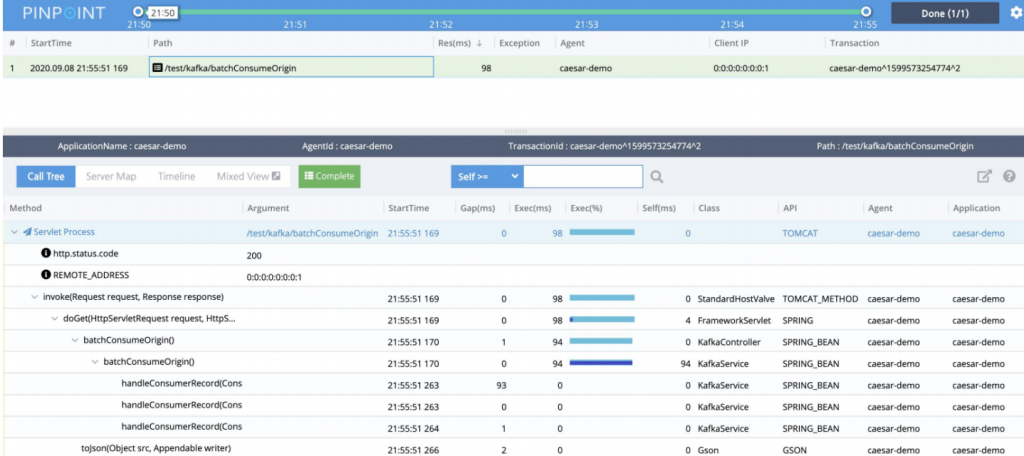Click the Done (1/1) button

tap(944, 13)
